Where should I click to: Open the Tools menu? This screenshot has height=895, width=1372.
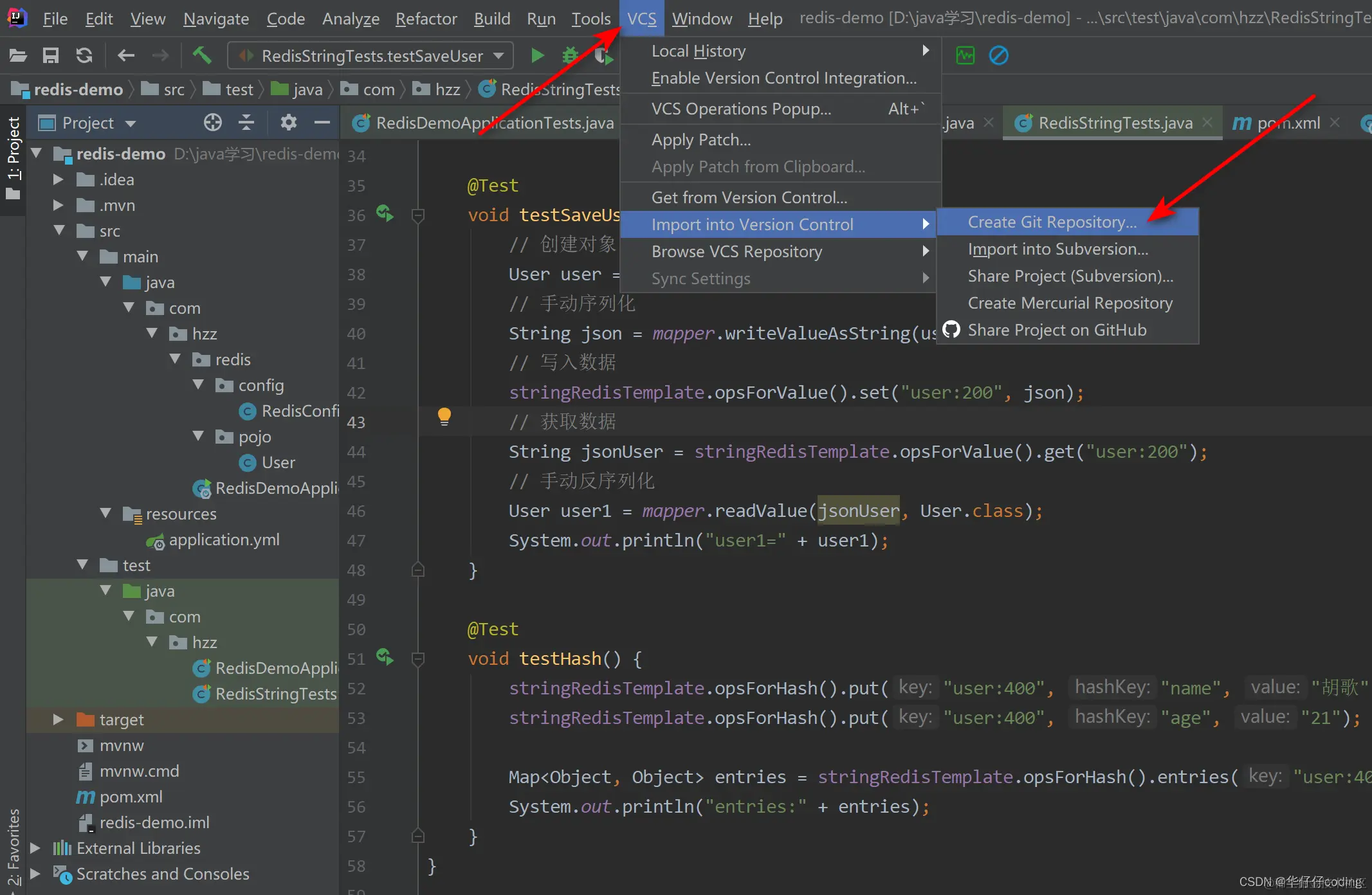[x=590, y=19]
